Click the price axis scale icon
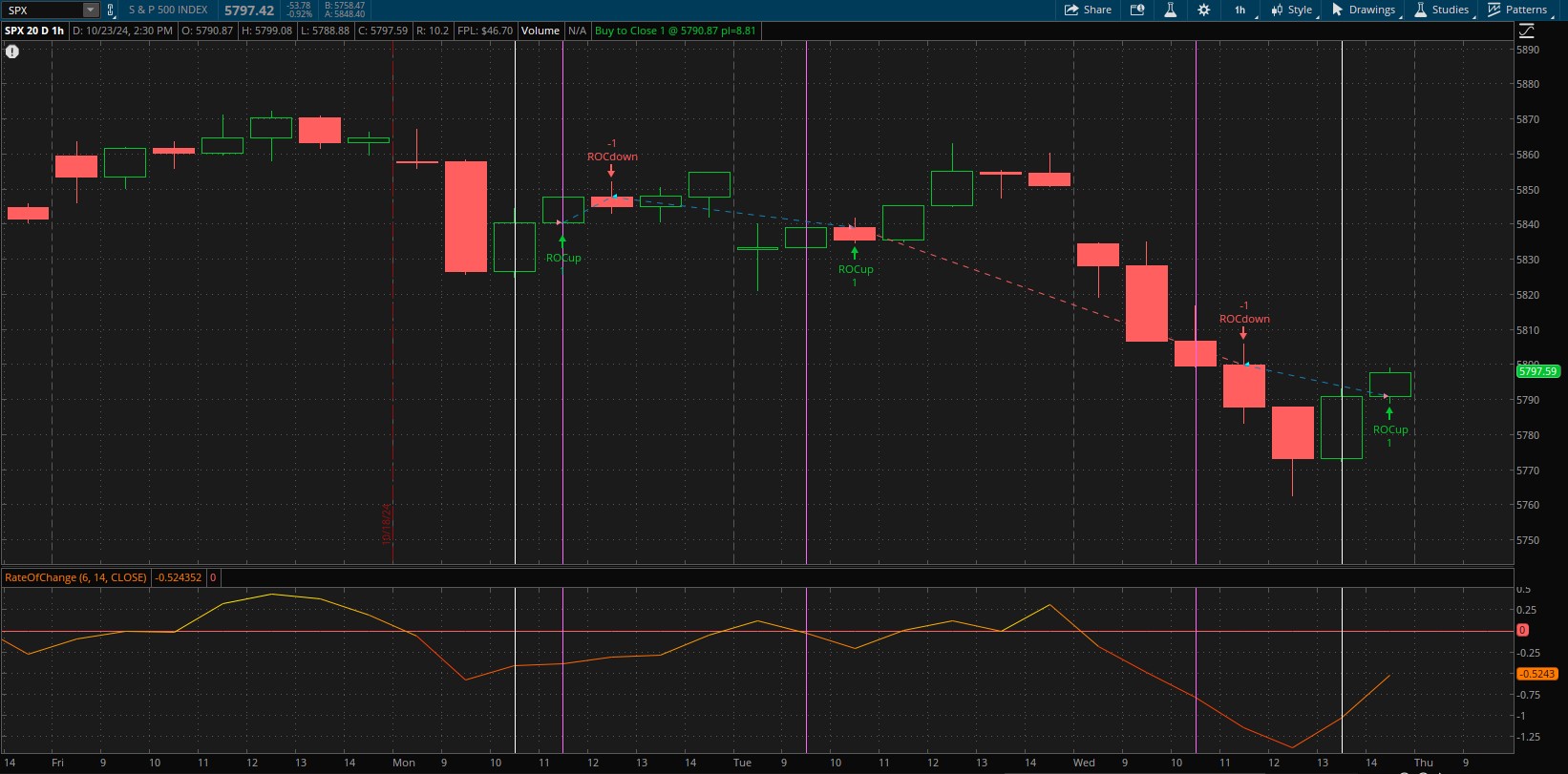The width and height of the screenshot is (1568, 774). pos(1526,31)
